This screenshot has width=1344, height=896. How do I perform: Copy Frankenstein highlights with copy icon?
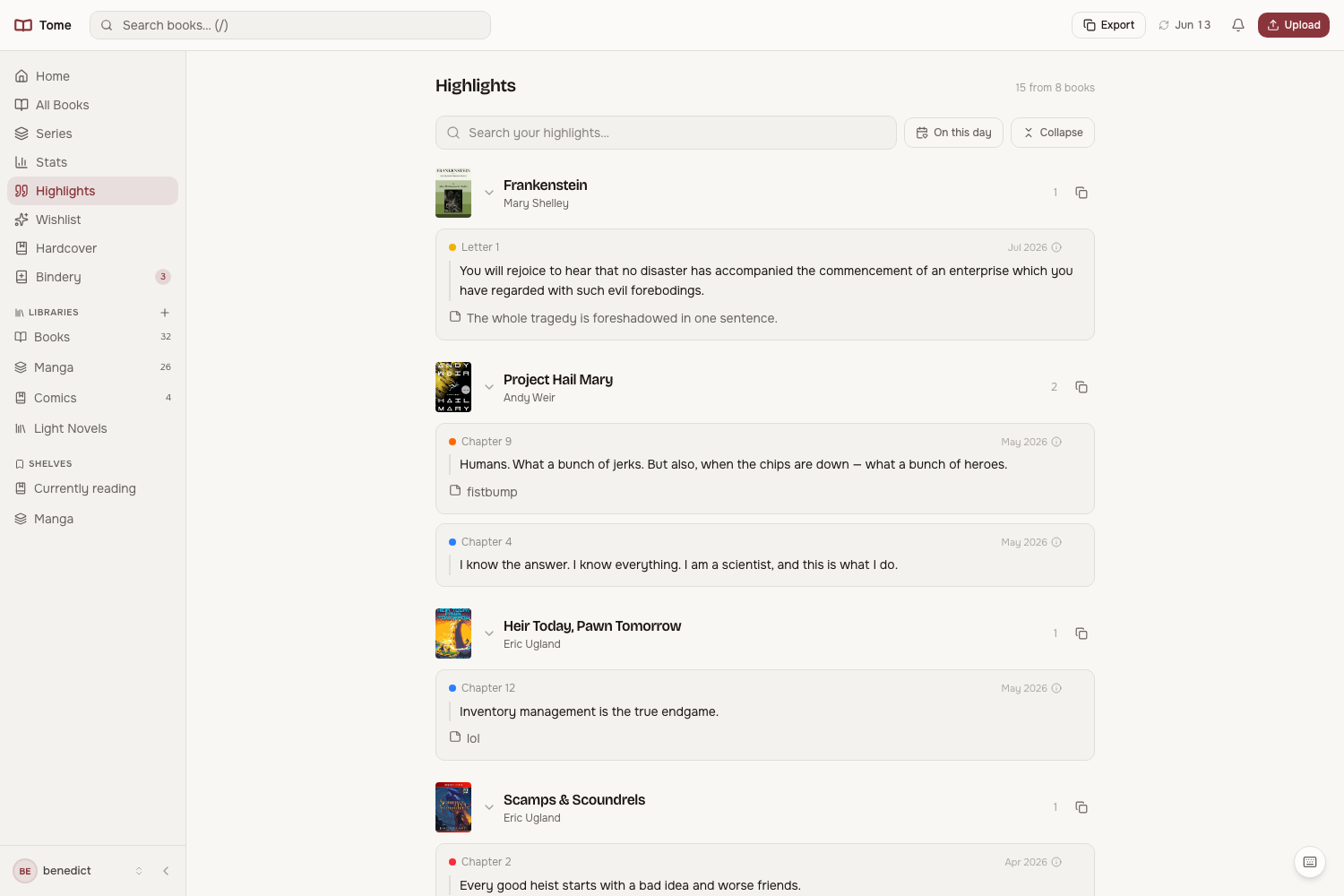coord(1081,193)
